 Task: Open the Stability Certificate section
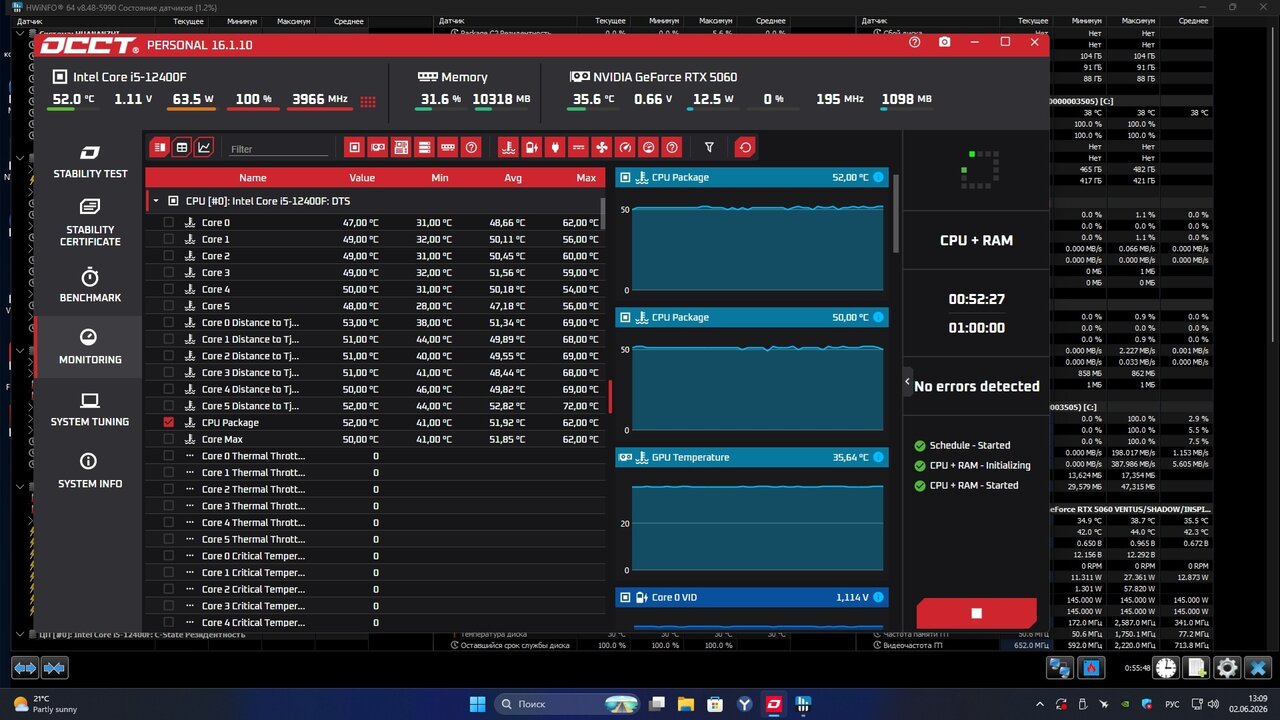[x=90, y=222]
